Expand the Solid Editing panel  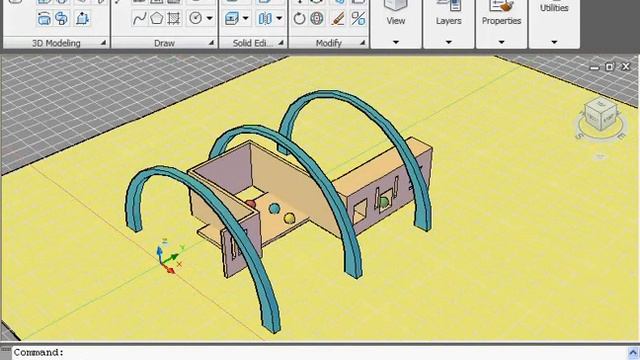click(x=281, y=43)
